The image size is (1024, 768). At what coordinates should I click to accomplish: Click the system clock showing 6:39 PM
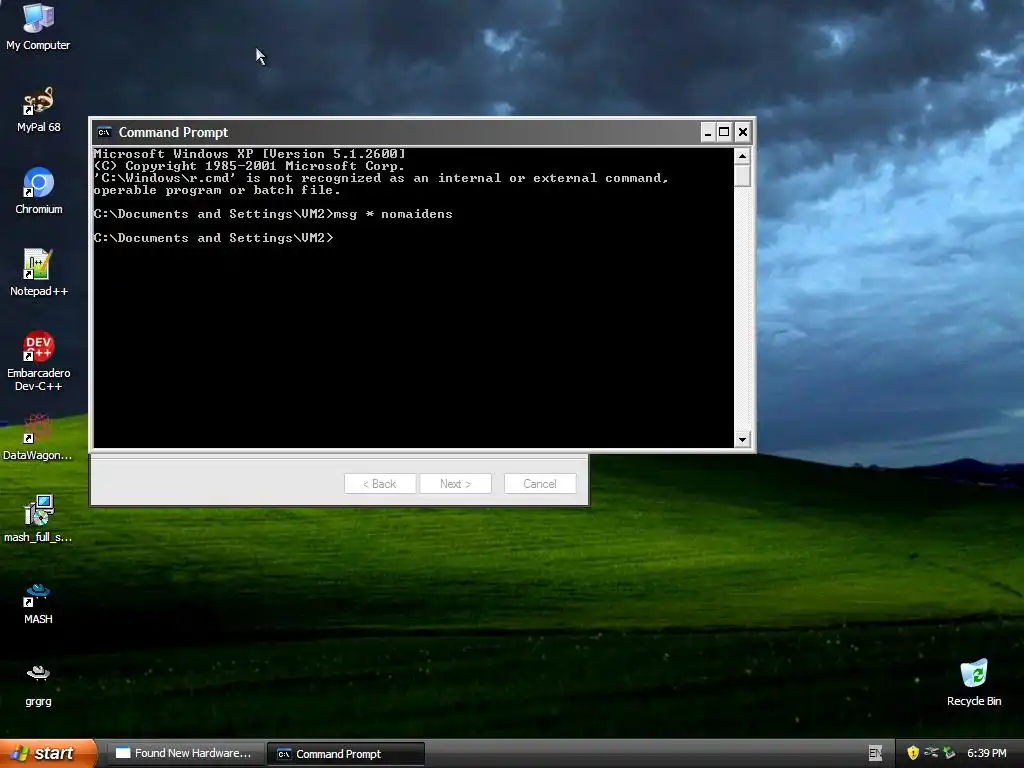987,753
